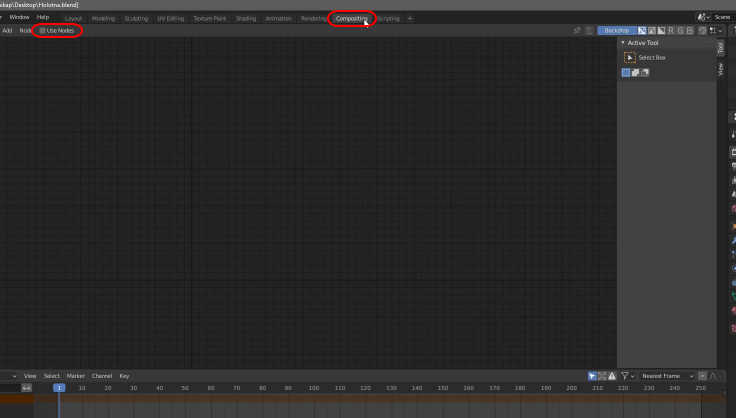736x418 pixels.
Task: Click the overlay icon beside channel buttons
Action: pyautogui.click(x=702, y=30)
